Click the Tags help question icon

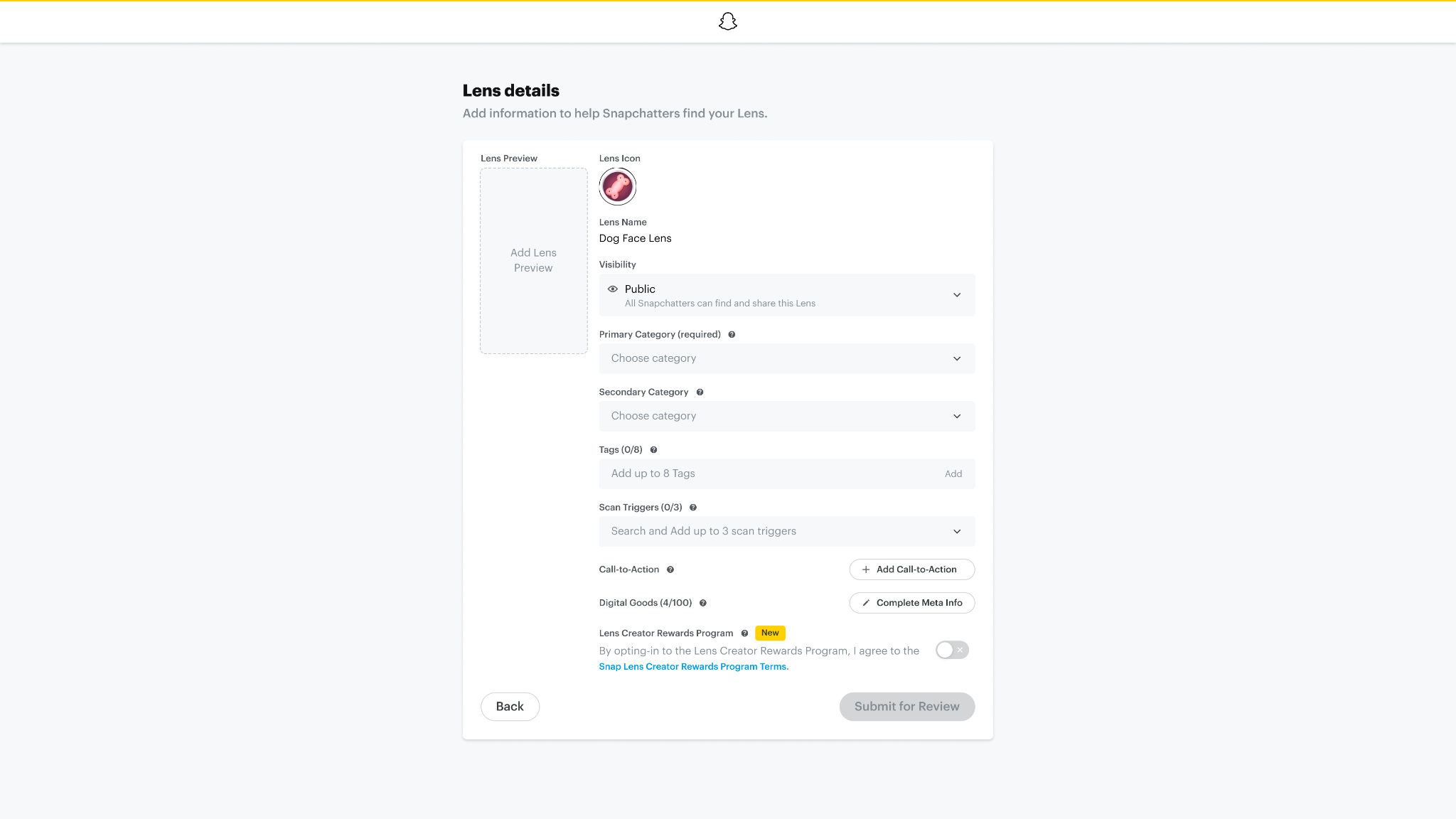coord(653,450)
